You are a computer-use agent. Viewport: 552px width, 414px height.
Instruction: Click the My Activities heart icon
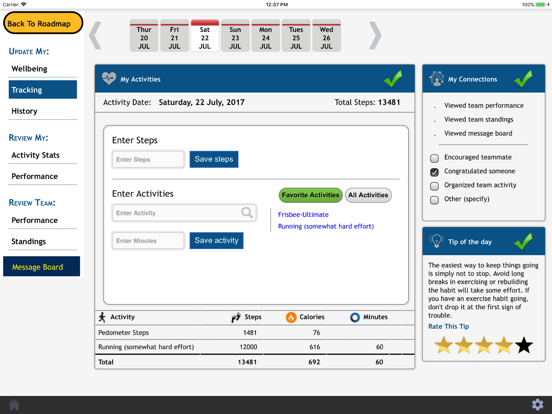pos(109,78)
